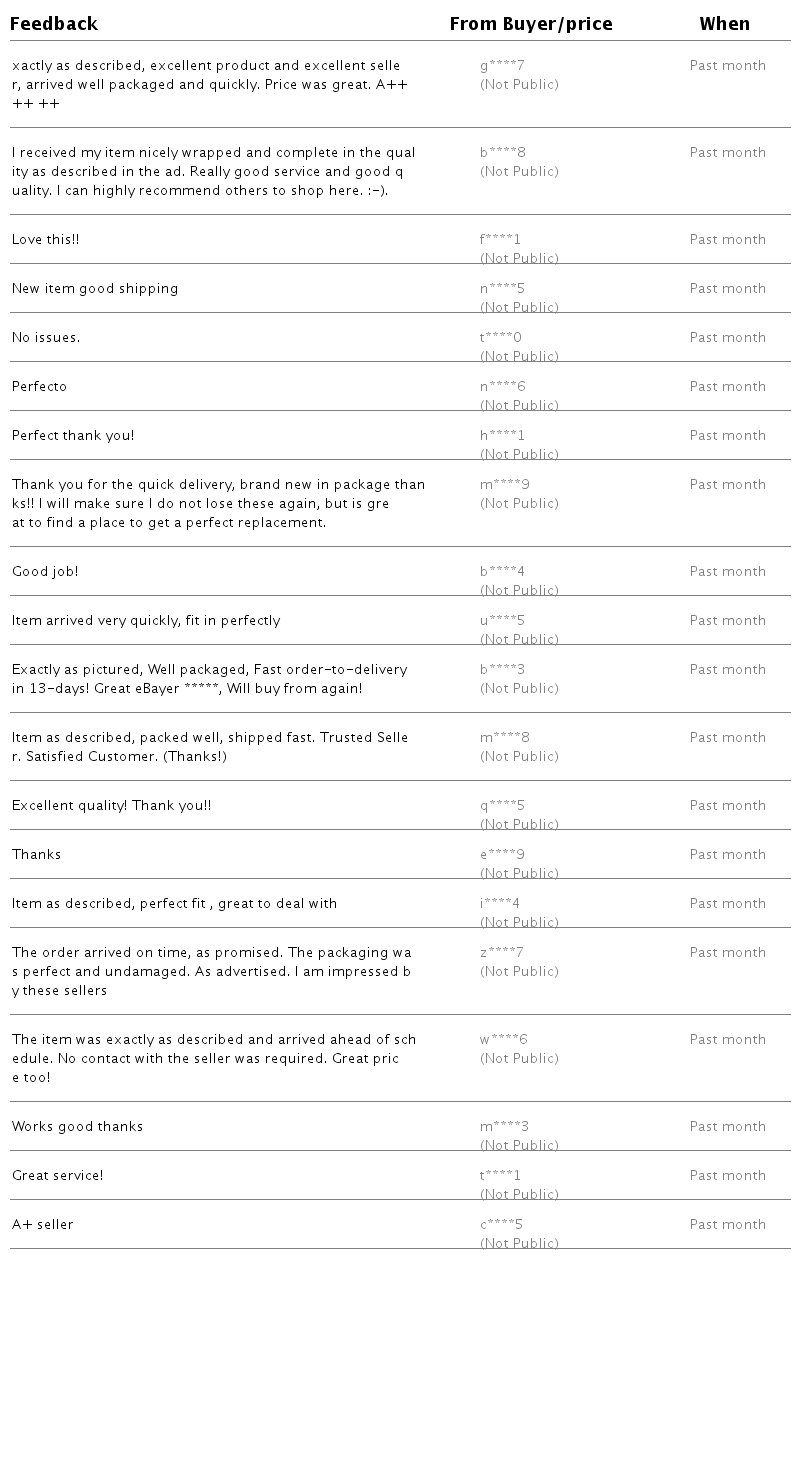
Task: Click the From Buyer/price column header
Action: 531,23
